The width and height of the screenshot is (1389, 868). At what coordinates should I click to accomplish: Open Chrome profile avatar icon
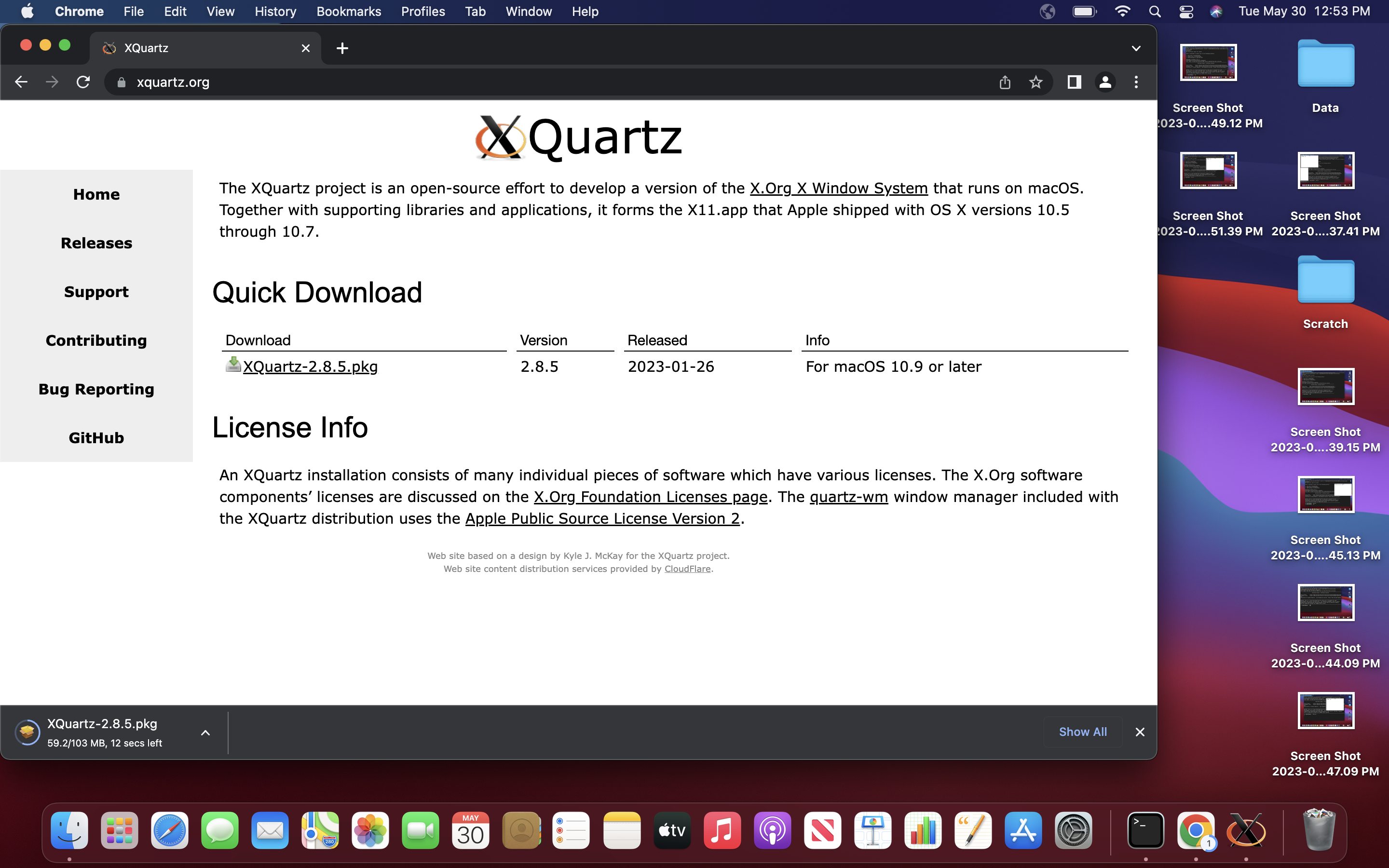[x=1105, y=82]
